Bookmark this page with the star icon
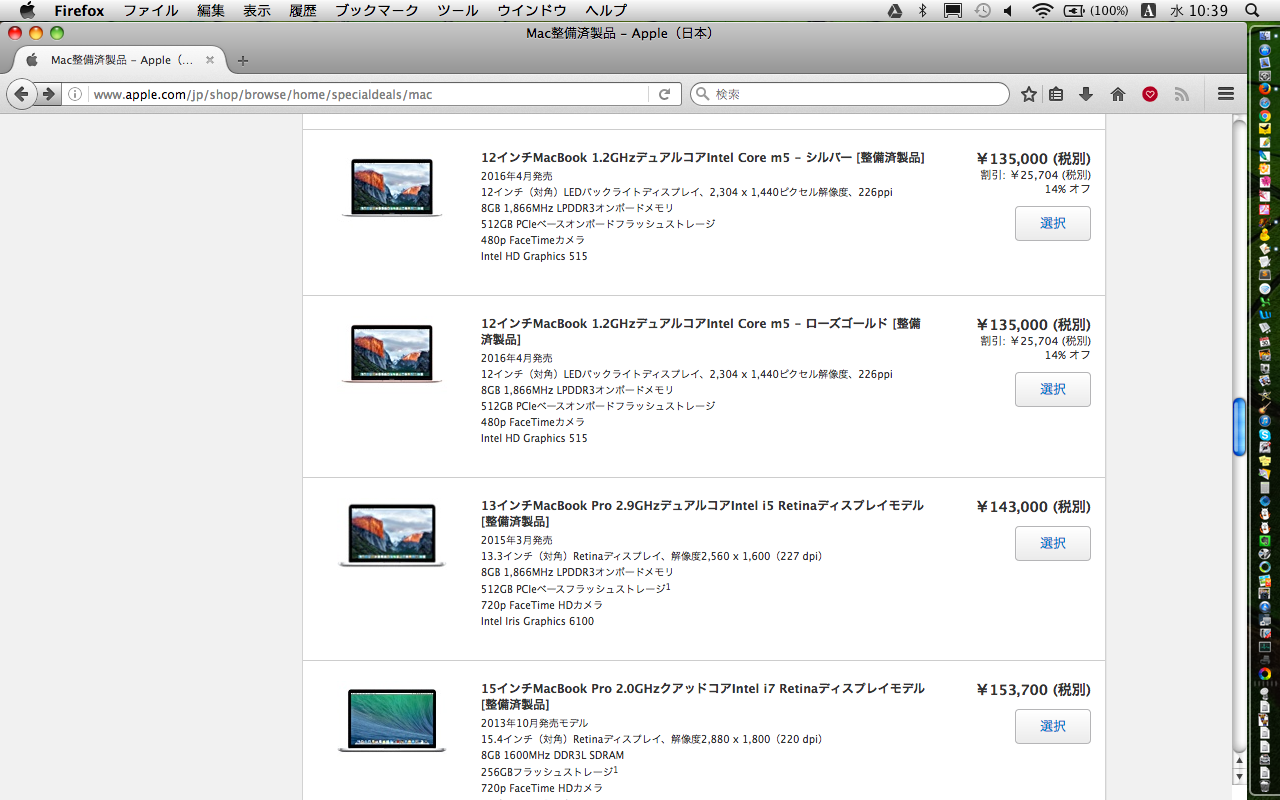The width and height of the screenshot is (1280, 800). pyautogui.click(x=1028, y=94)
